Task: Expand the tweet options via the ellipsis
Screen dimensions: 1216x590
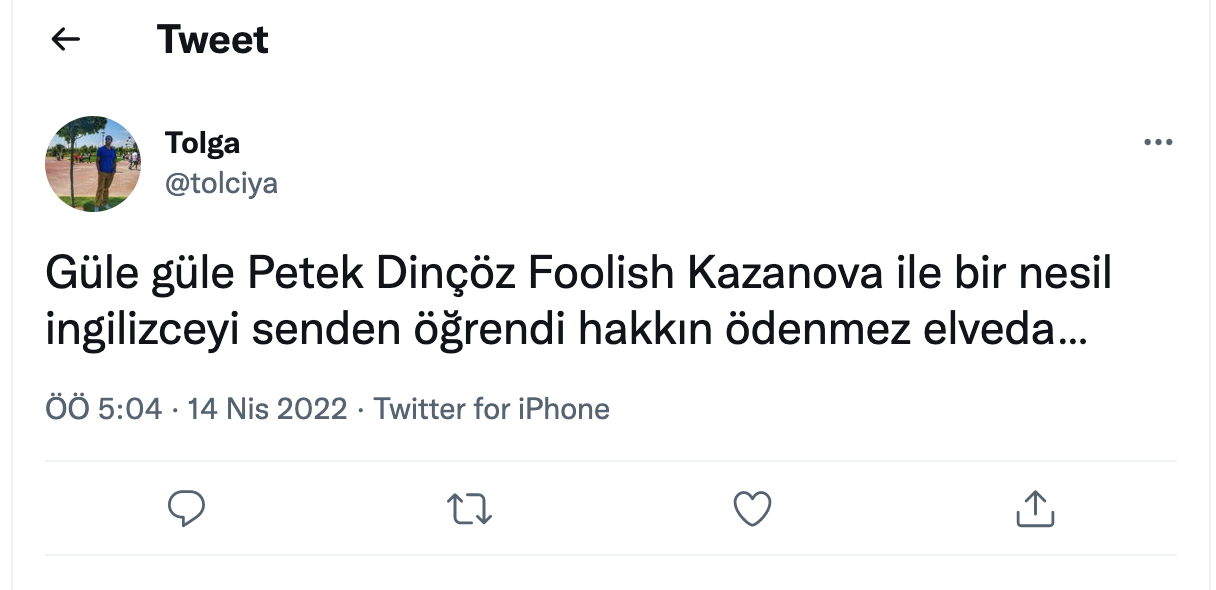Action: pyautogui.click(x=1157, y=141)
